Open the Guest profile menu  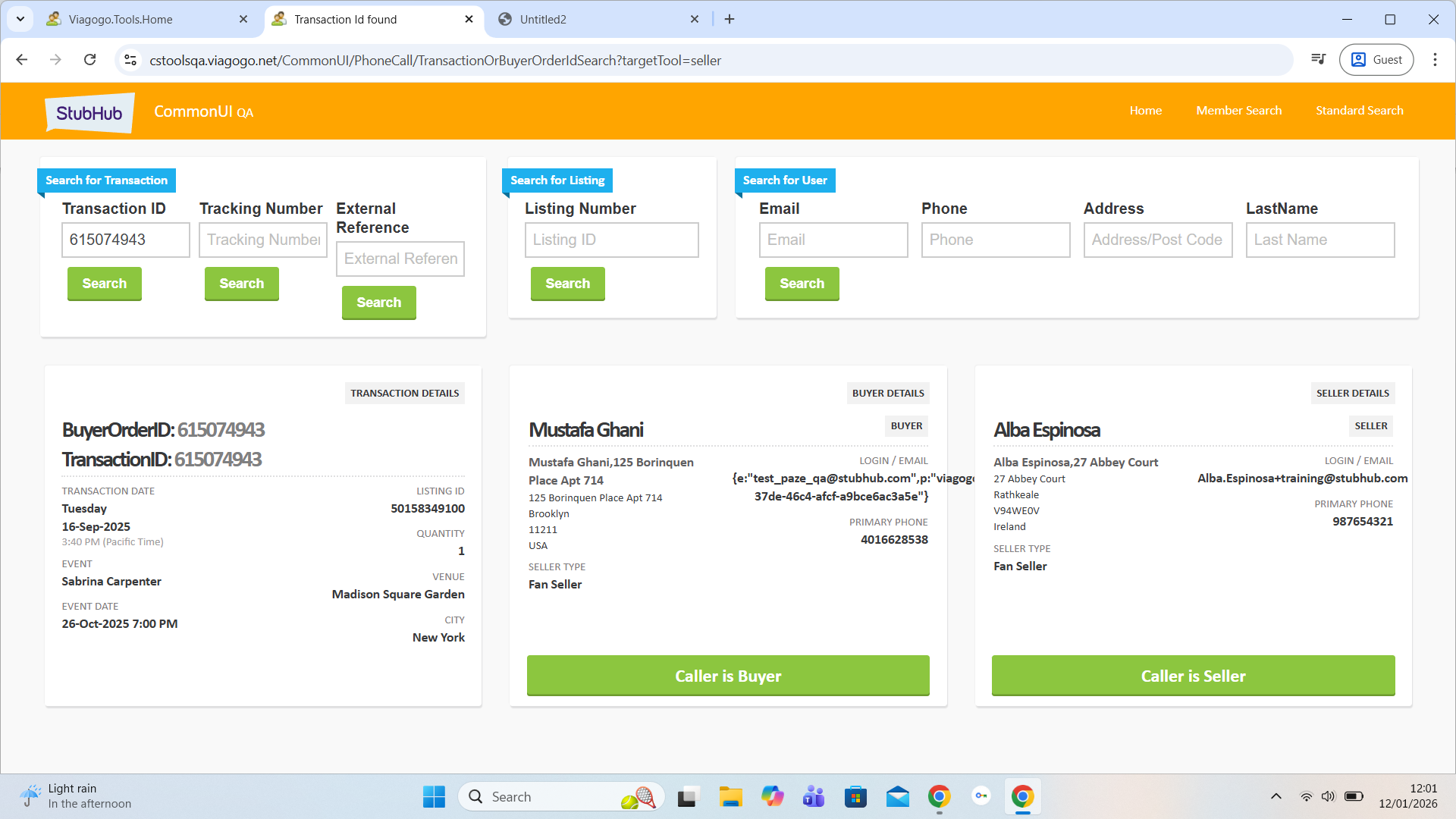click(1376, 60)
